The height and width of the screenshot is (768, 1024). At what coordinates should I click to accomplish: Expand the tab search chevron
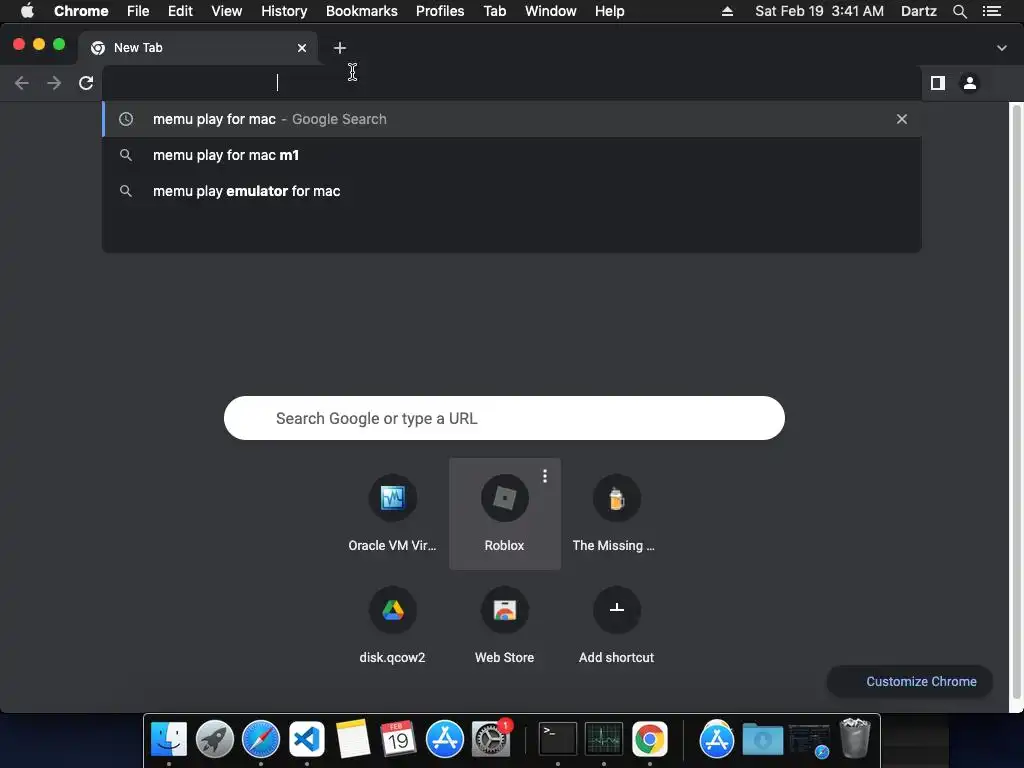1002,48
